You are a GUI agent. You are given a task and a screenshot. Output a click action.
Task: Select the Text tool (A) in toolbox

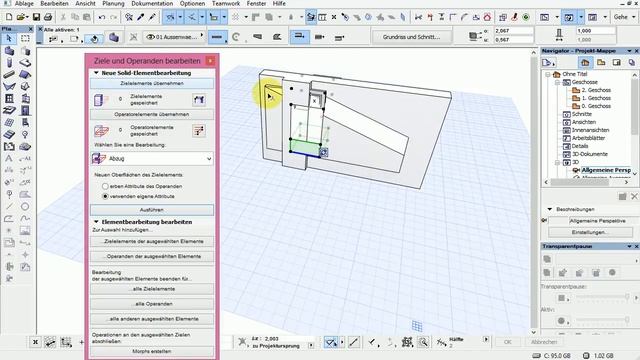click(x=9, y=158)
